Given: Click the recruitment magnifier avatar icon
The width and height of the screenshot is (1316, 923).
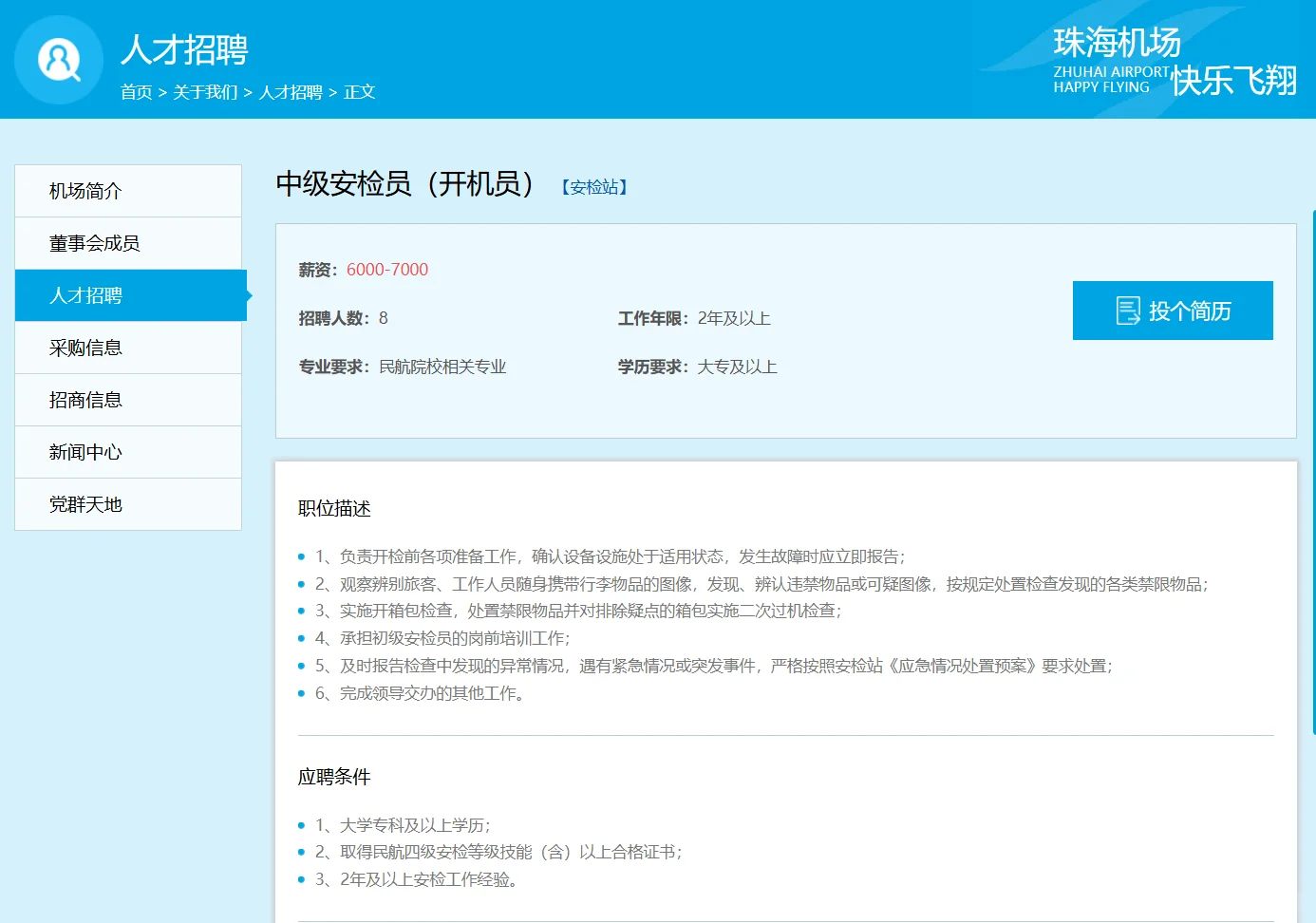Looking at the screenshot, I should (x=59, y=60).
